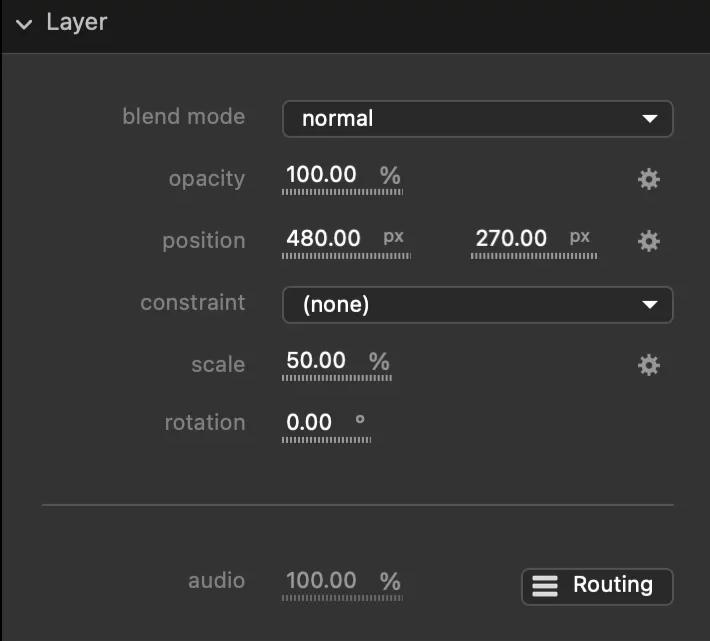Click the blend mode dropdown arrow
The image size is (710, 641).
(650, 119)
